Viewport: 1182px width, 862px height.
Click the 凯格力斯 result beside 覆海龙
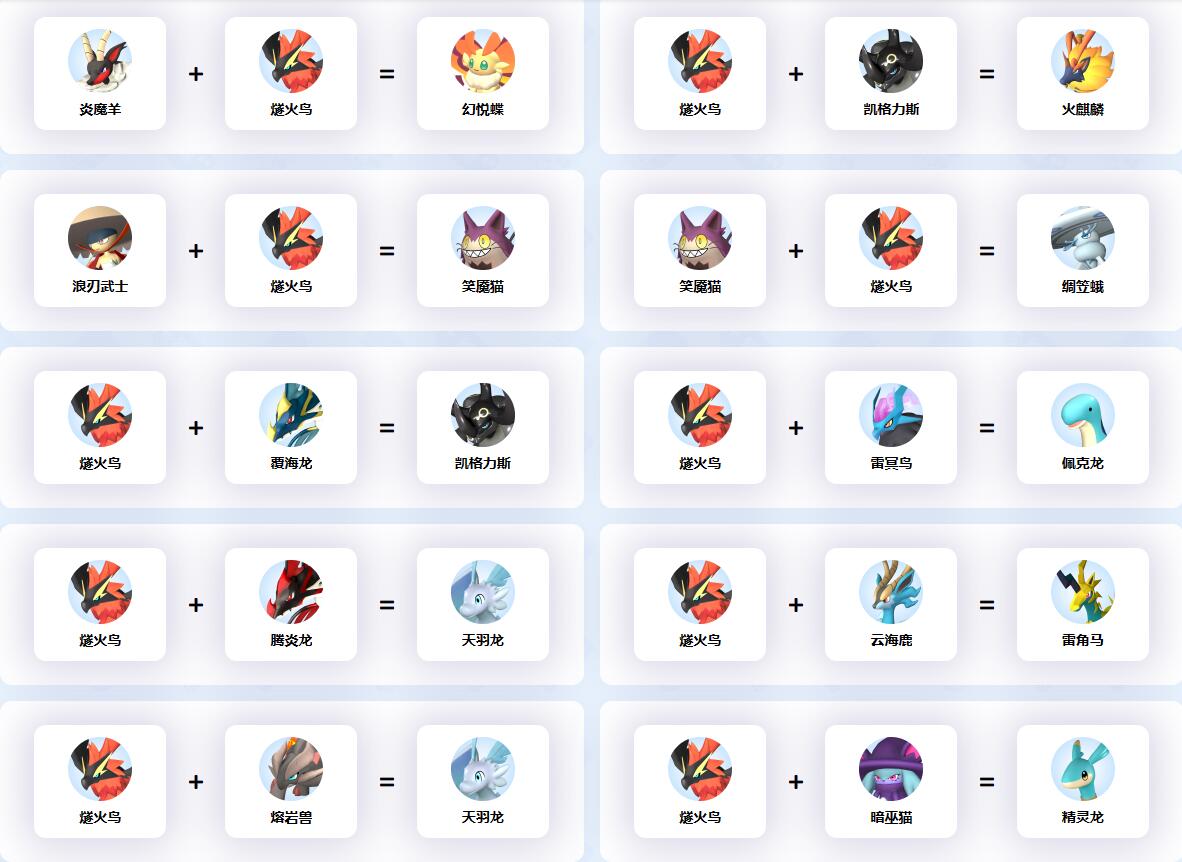coord(482,428)
